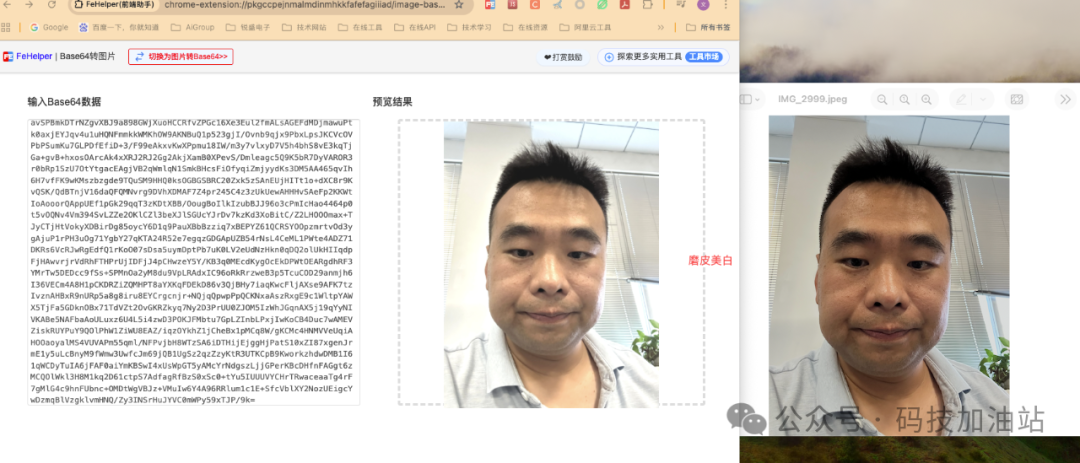Open the 在线API bookmarks folder
The width and height of the screenshot is (1080, 463).
click(415, 28)
